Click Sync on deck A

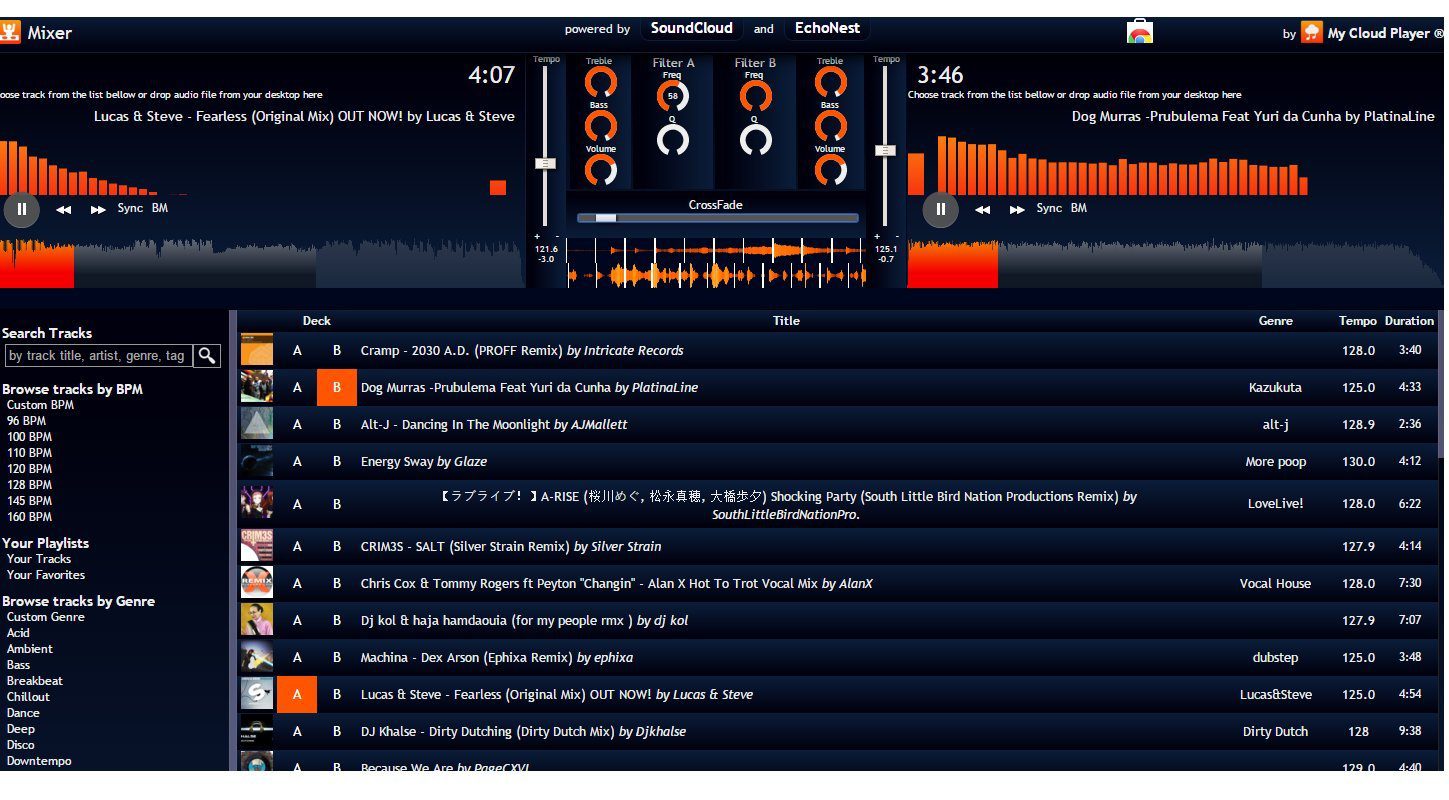[x=130, y=208]
